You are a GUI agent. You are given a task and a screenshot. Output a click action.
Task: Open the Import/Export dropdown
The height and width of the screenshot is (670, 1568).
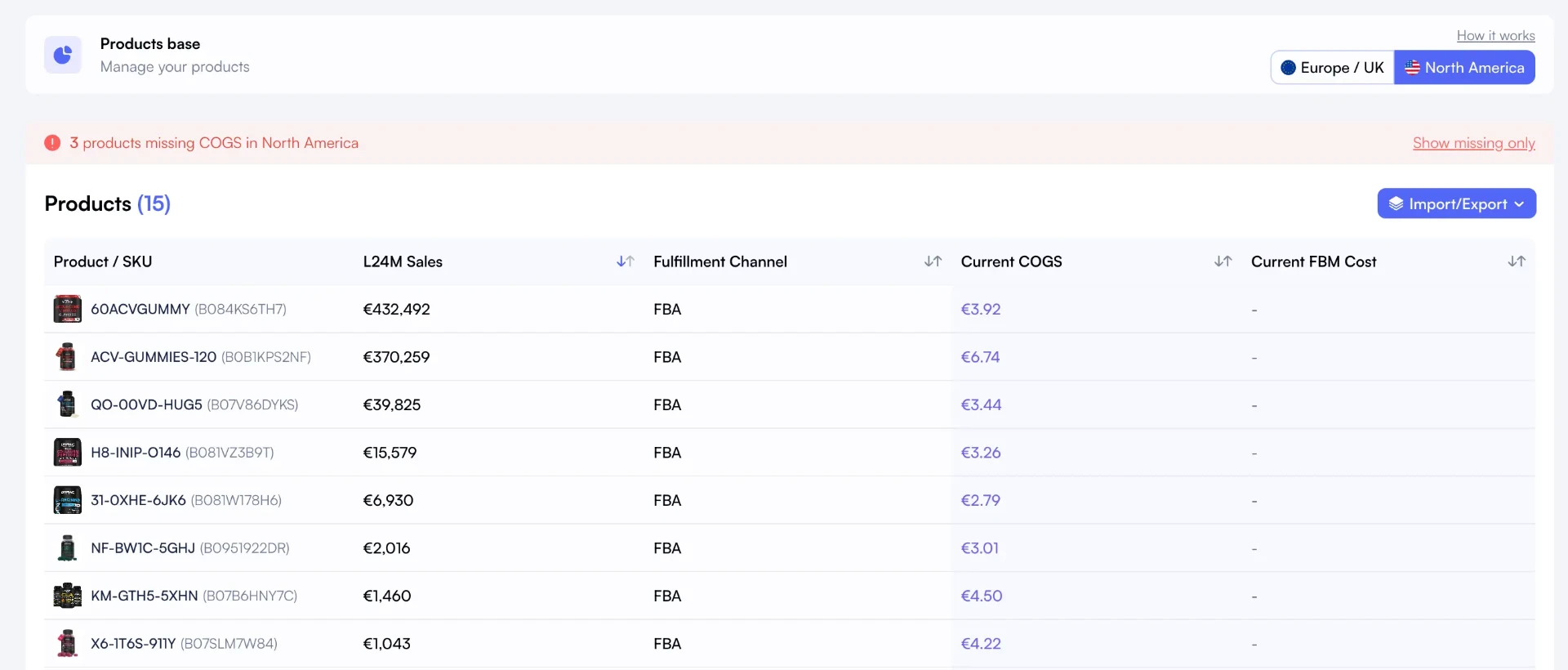pyautogui.click(x=1457, y=203)
